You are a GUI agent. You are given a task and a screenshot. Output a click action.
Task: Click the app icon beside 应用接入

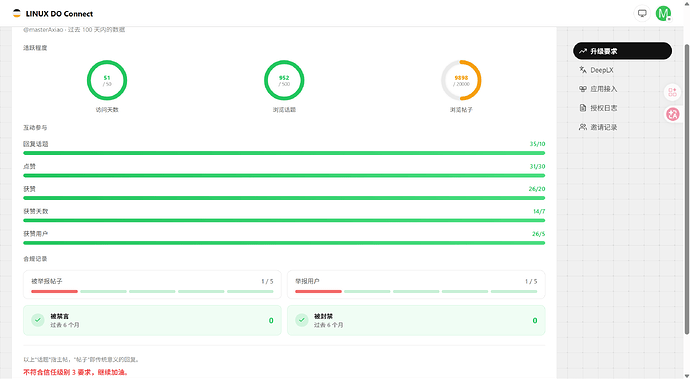583,89
